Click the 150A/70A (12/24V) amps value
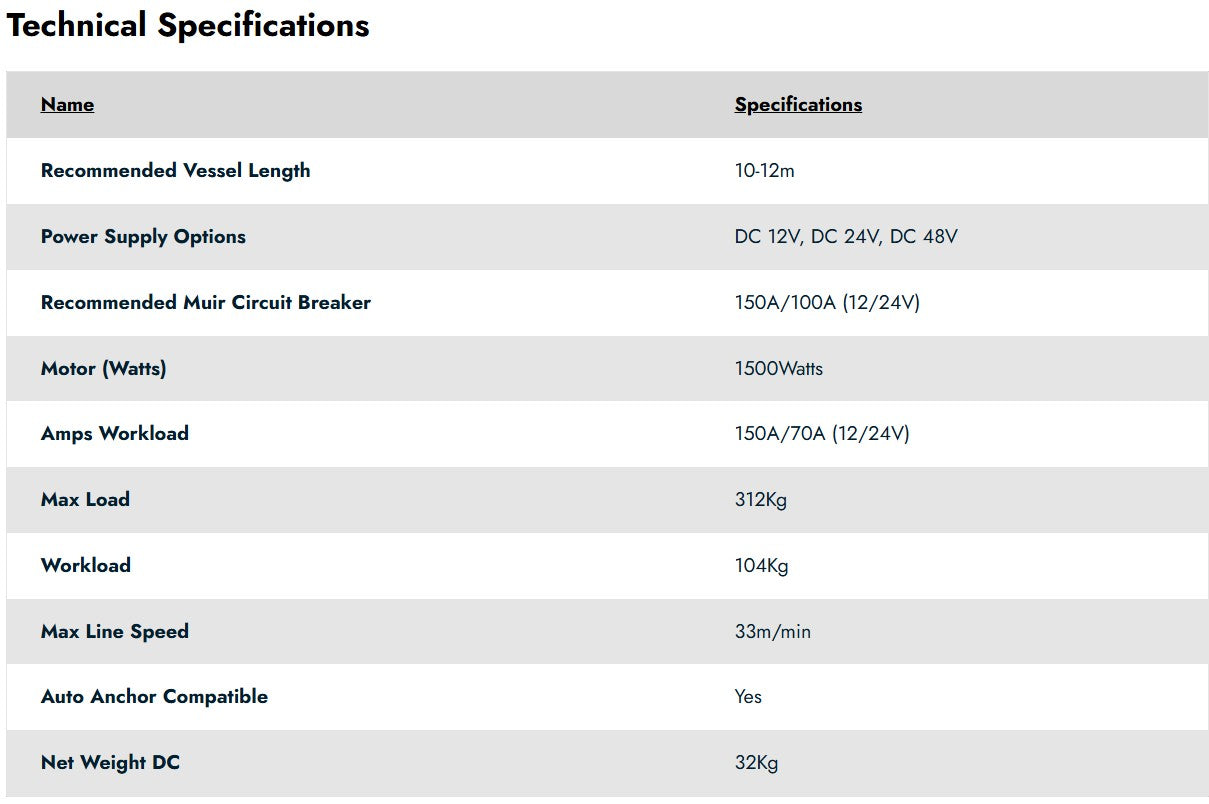The height and width of the screenshot is (804, 1209). point(822,434)
